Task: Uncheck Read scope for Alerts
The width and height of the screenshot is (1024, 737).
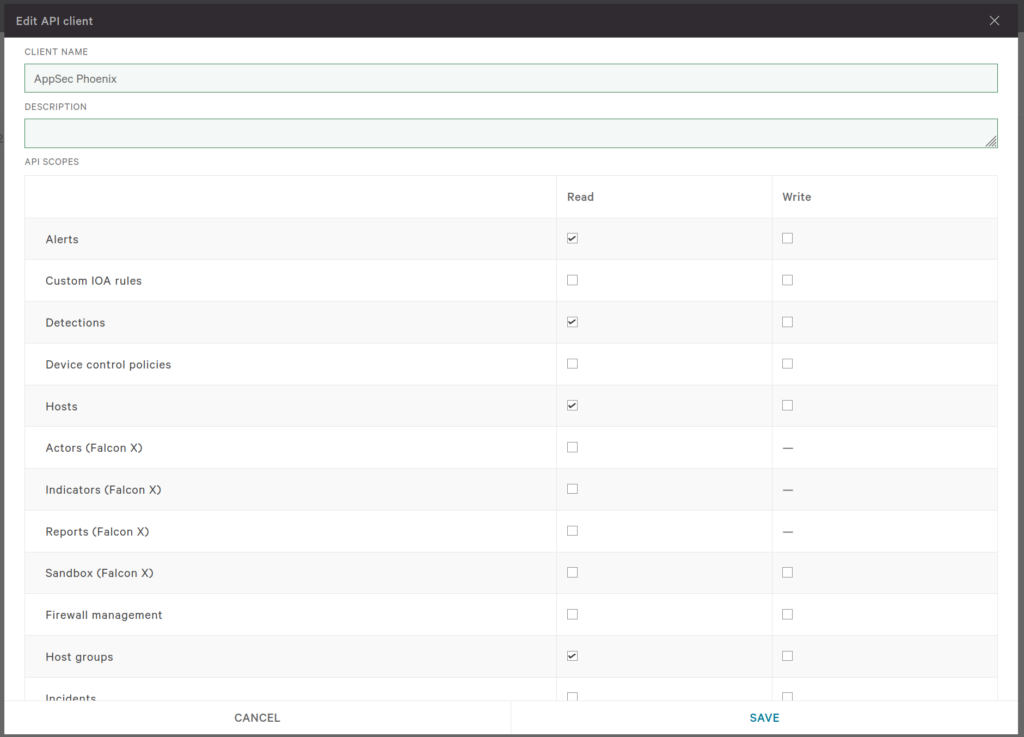Action: [x=572, y=238]
